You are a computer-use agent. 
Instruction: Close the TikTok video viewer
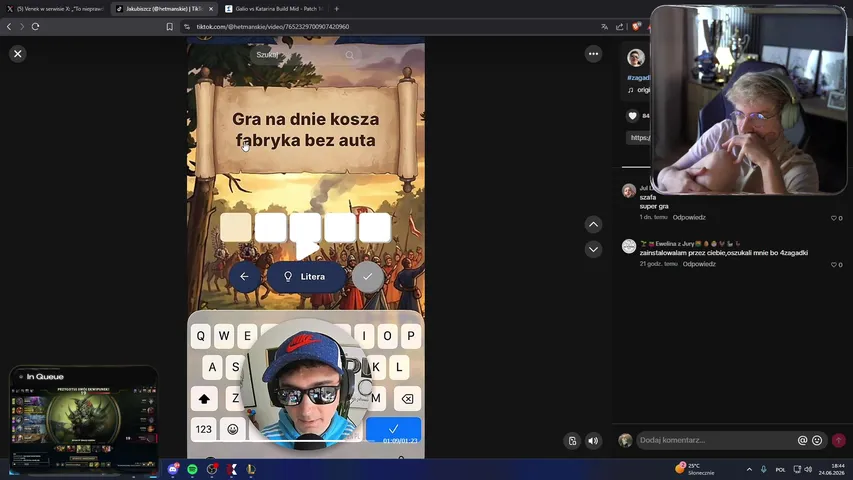click(17, 54)
